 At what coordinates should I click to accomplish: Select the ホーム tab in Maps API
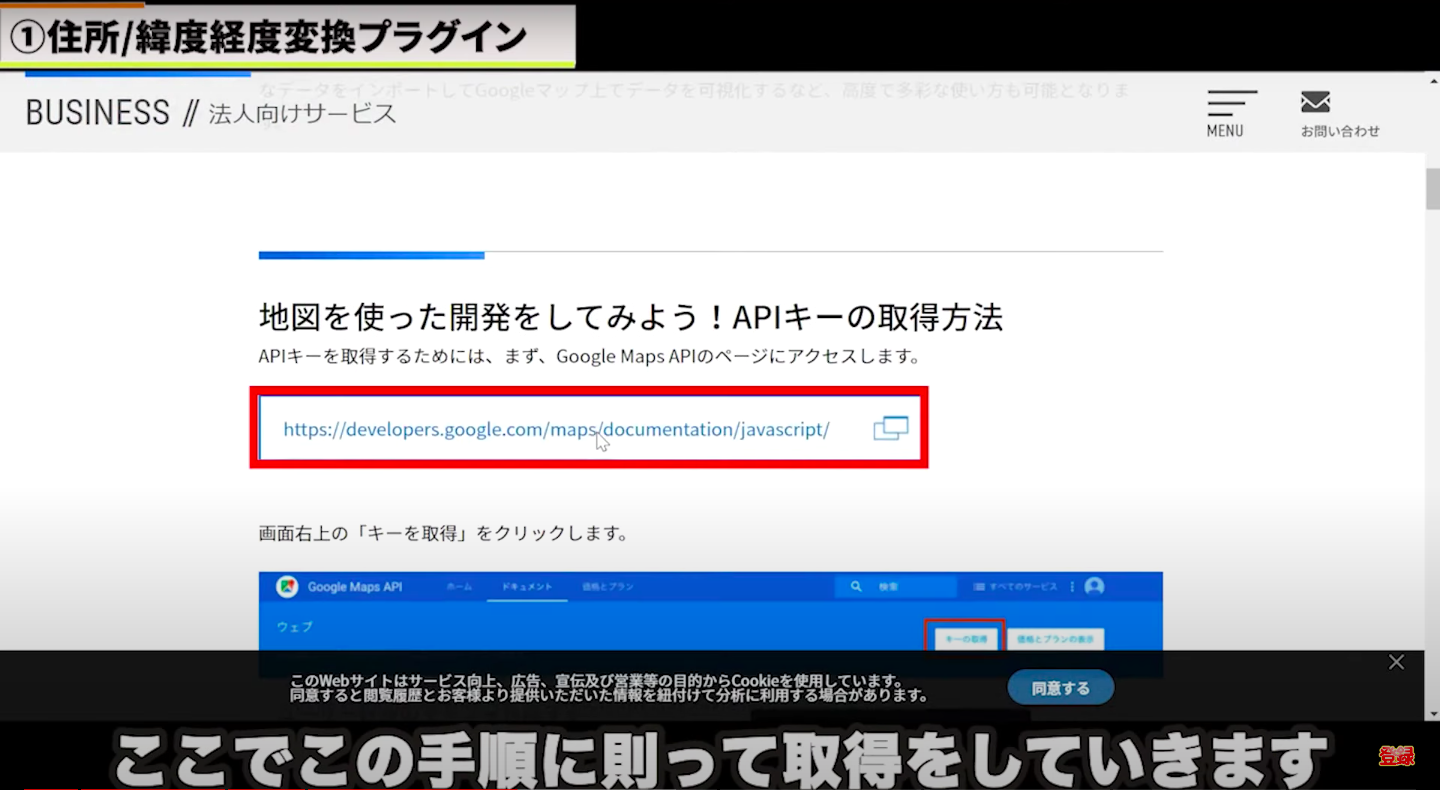[x=459, y=587]
